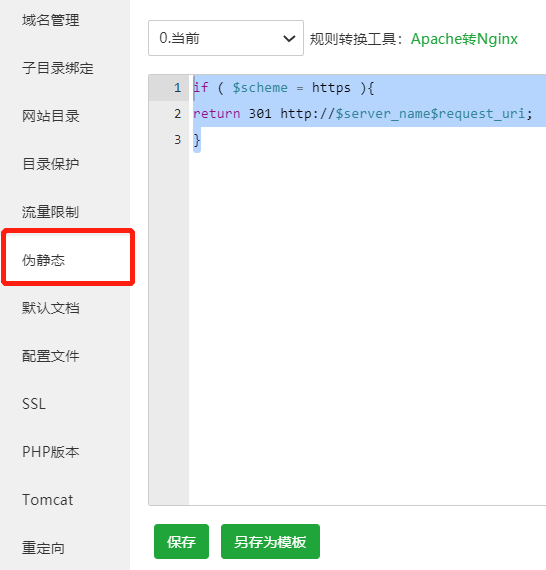
Task: Select 子目录绑定 in sidebar
Action: (58, 68)
